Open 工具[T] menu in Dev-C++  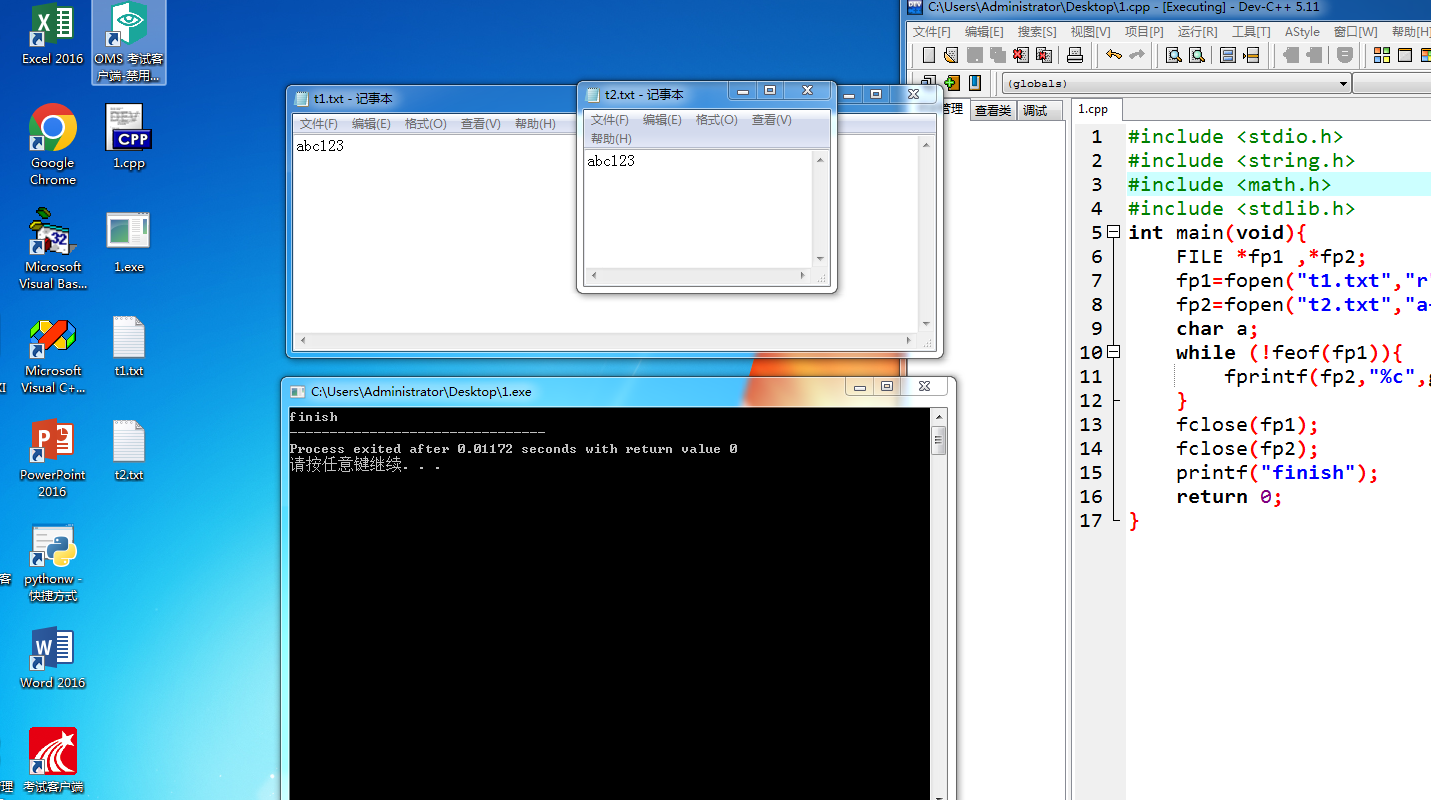[x=1251, y=32]
